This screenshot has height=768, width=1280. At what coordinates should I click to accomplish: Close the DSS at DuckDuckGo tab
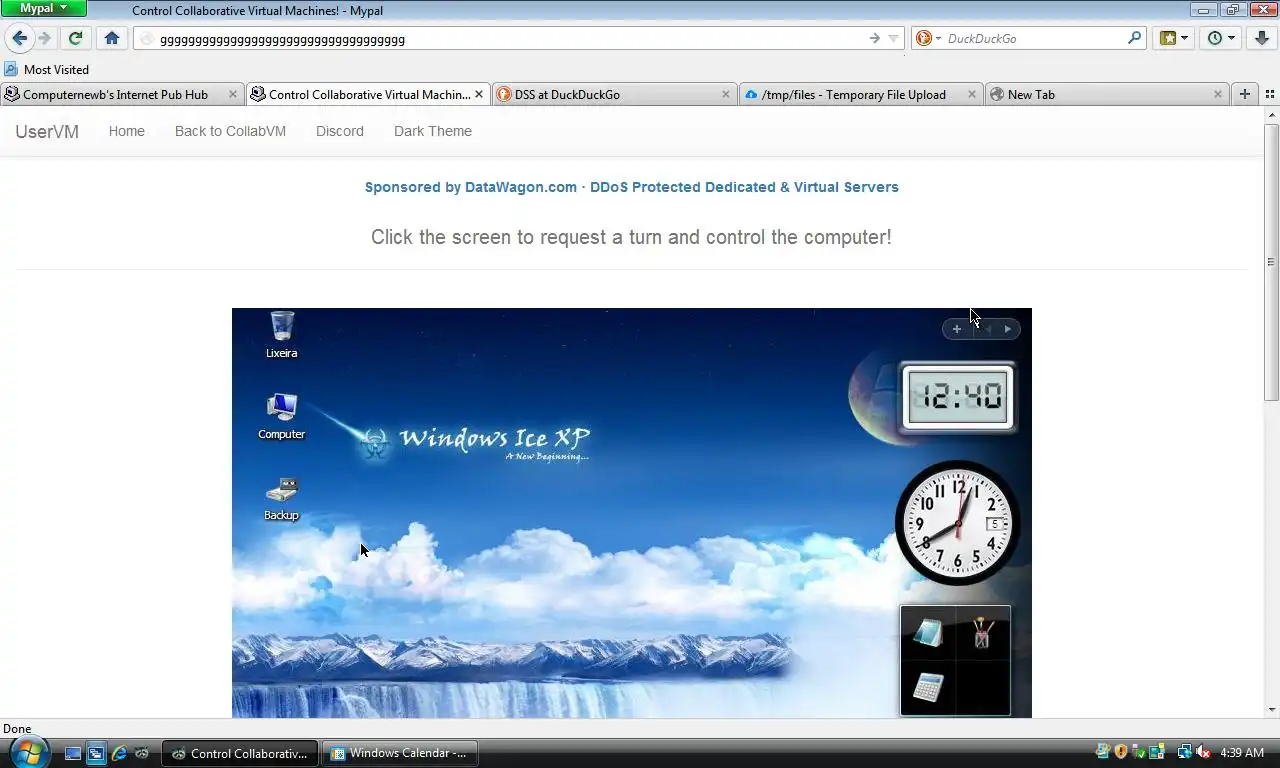click(726, 94)
